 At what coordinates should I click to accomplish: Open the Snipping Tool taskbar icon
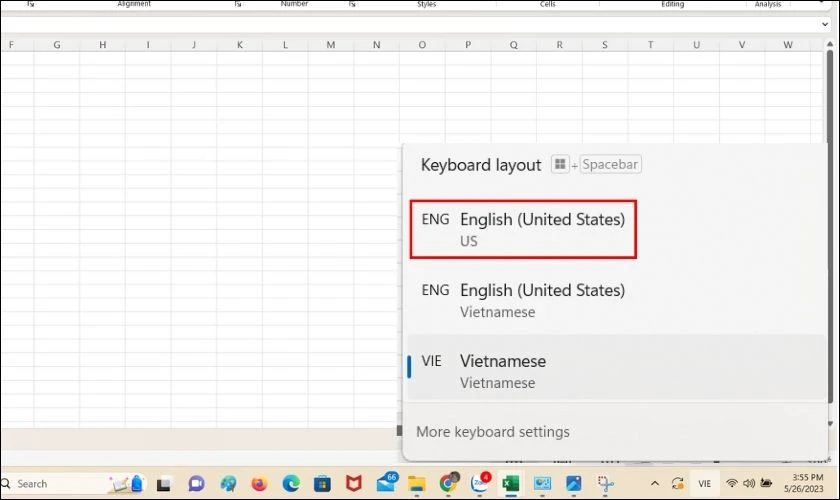click(605, 484)
